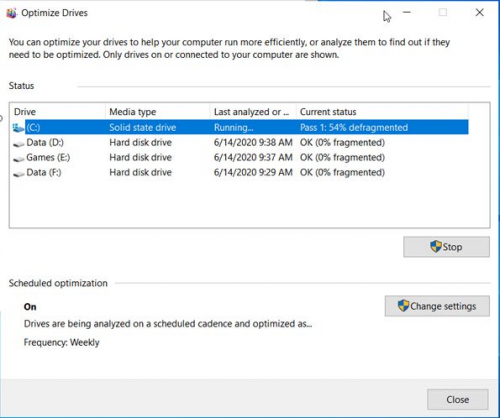Select the C: drive Windows icon
500x418 pixels.
coord(18,127)
